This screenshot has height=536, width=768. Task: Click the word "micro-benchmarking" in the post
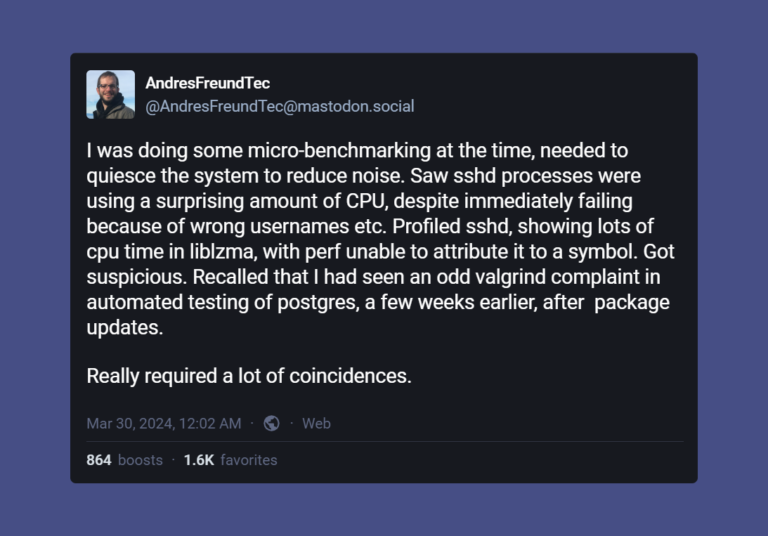click(339, 151)
